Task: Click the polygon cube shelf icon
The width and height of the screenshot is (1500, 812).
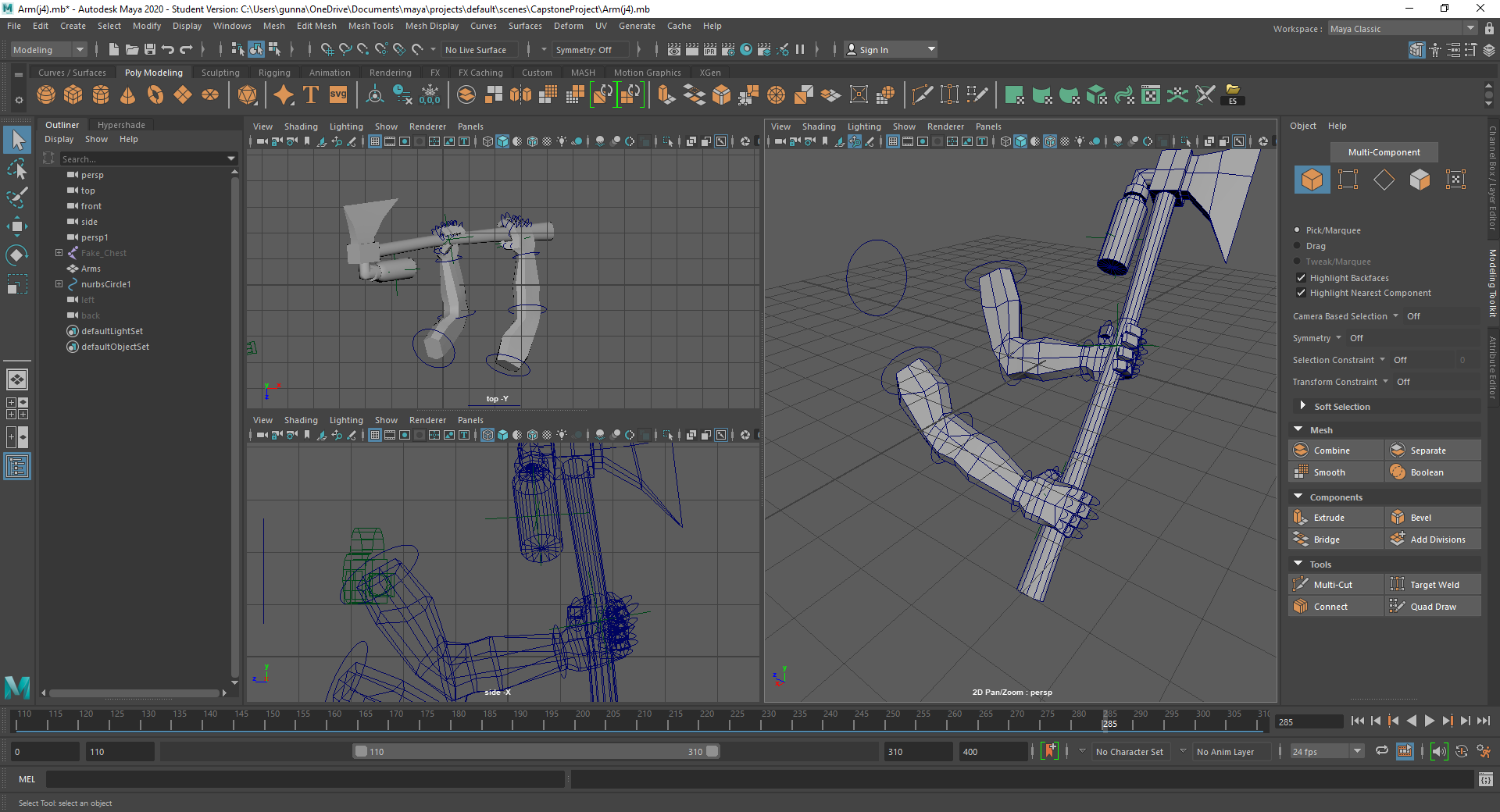Action: tap(73, 95)
